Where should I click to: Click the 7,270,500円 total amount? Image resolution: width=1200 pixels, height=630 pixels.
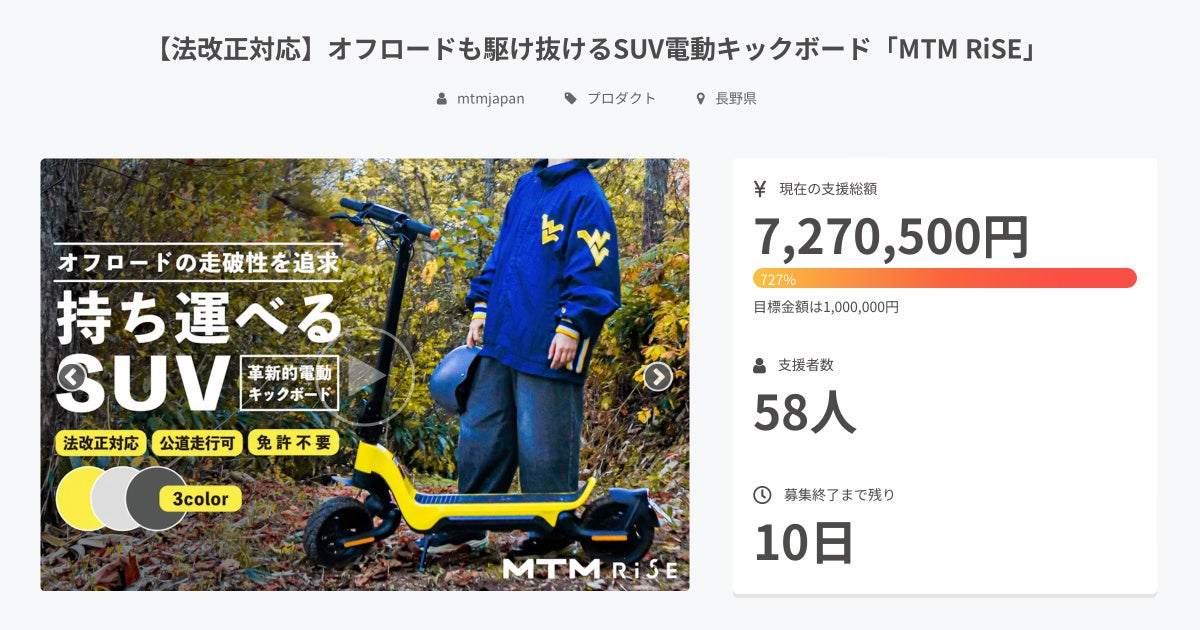point(891,238)
